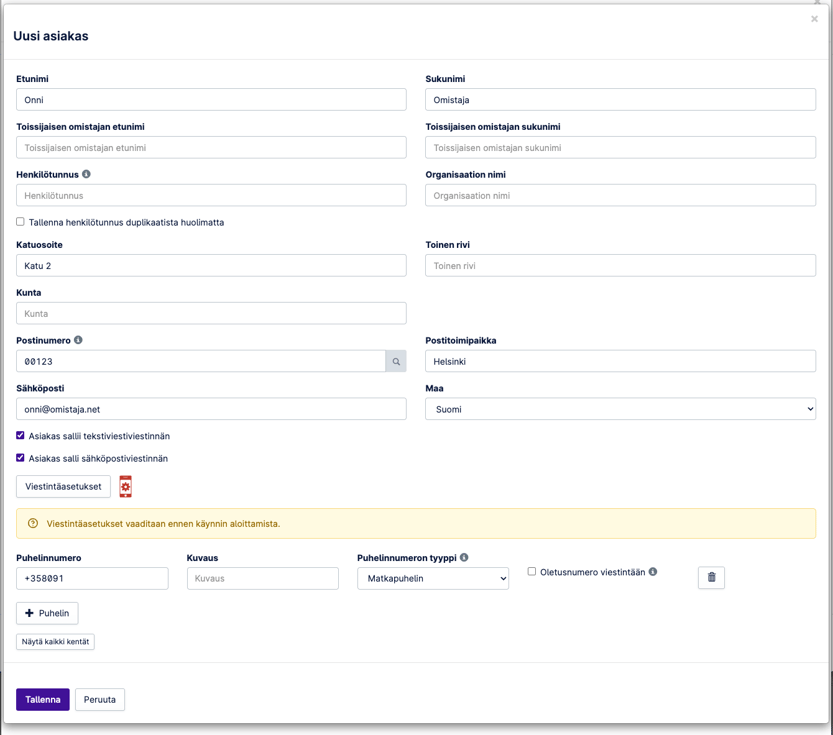Click info icon next to Puhelinnumeron tyyppi
The width and height of the screenshot is (833, 735).
pos(466,556)
